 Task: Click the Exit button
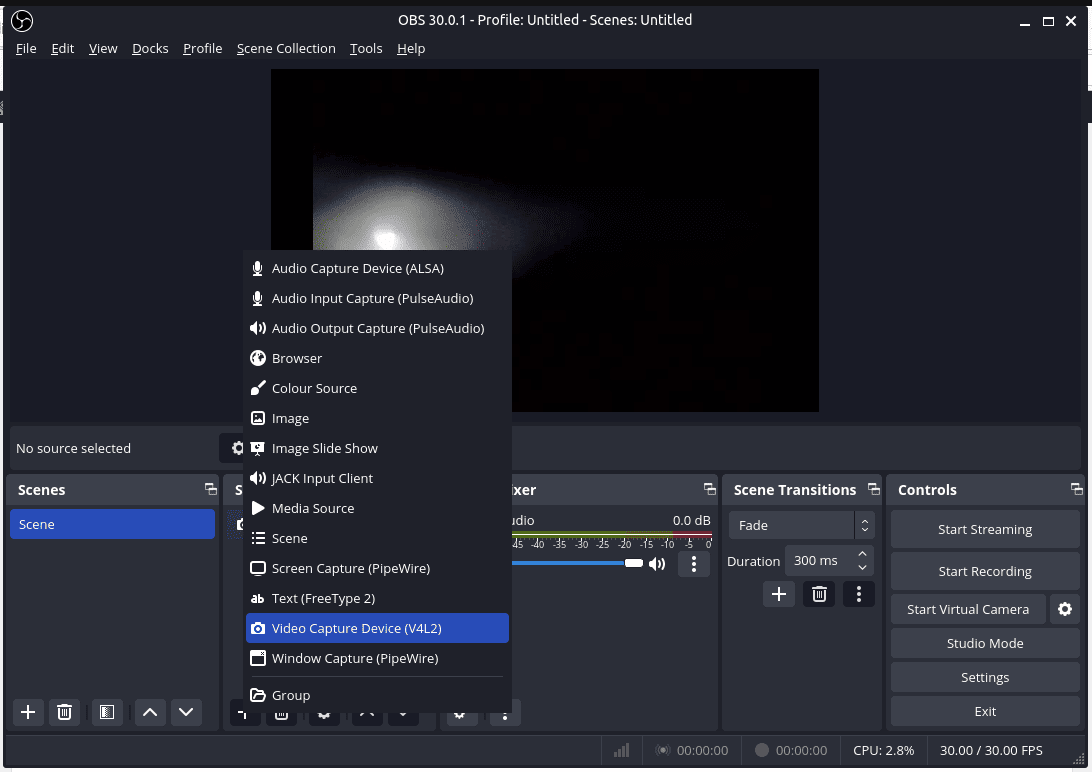[985, 711]
